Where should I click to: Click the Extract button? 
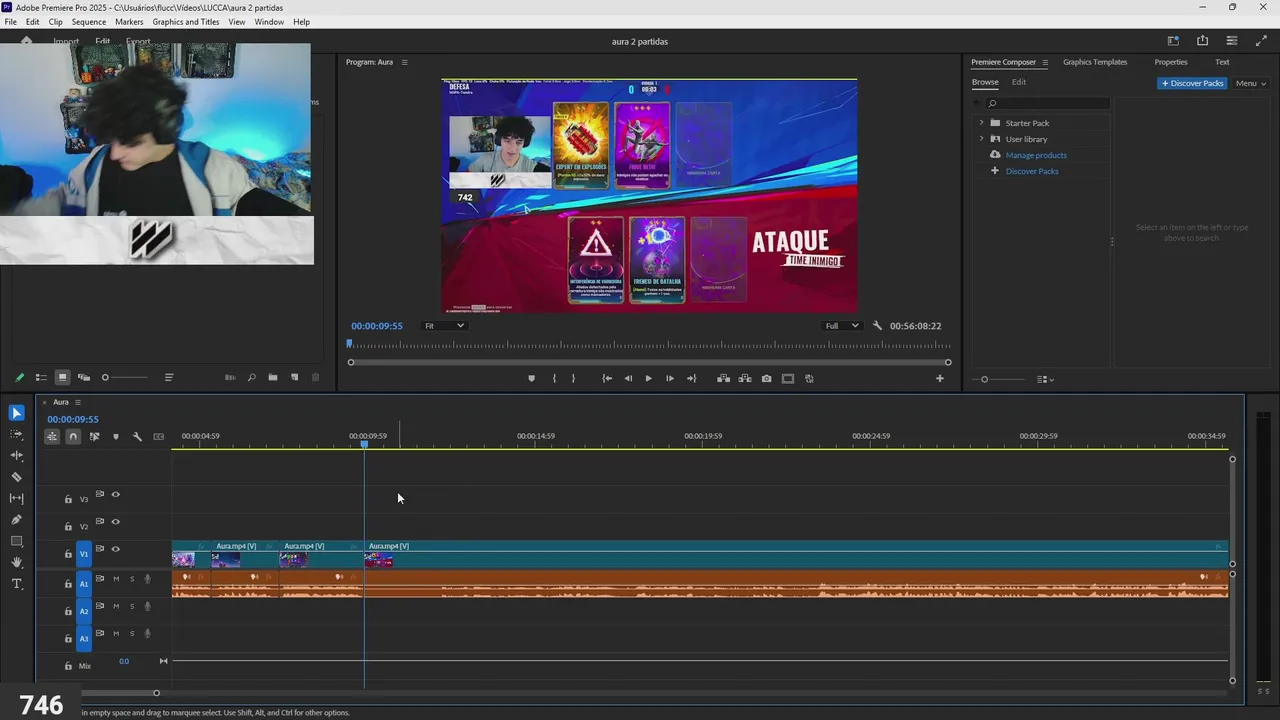pyautogui.click(x=745, y=378)
